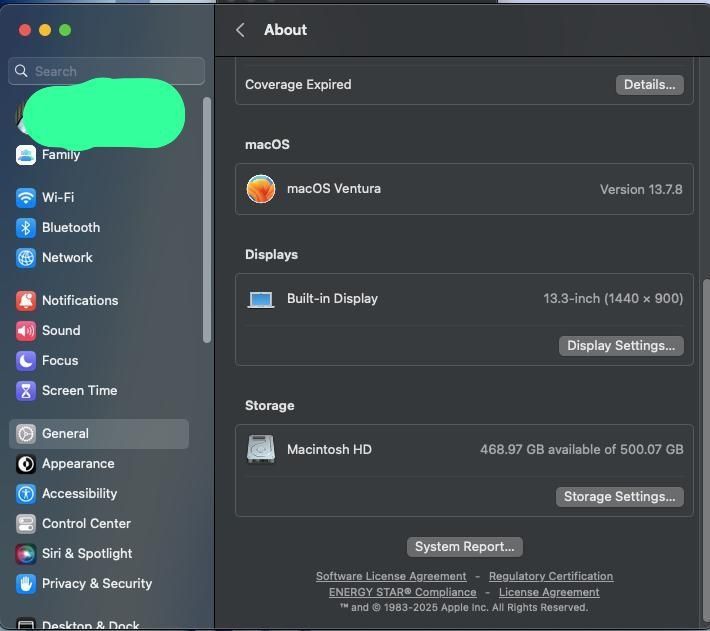Viewport: 710px width, 631px height.
Task: Click the yellow minimize window button
Action: tap(45, 30)
